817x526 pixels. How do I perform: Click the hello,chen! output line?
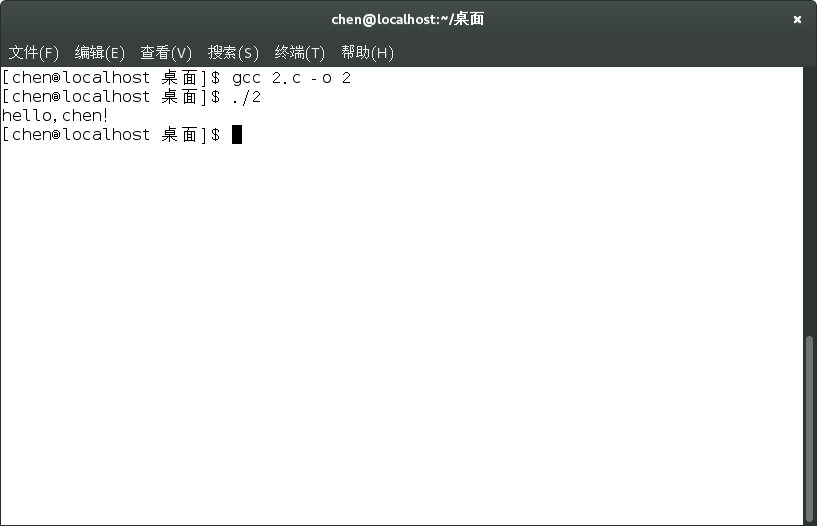pos(56,116)
